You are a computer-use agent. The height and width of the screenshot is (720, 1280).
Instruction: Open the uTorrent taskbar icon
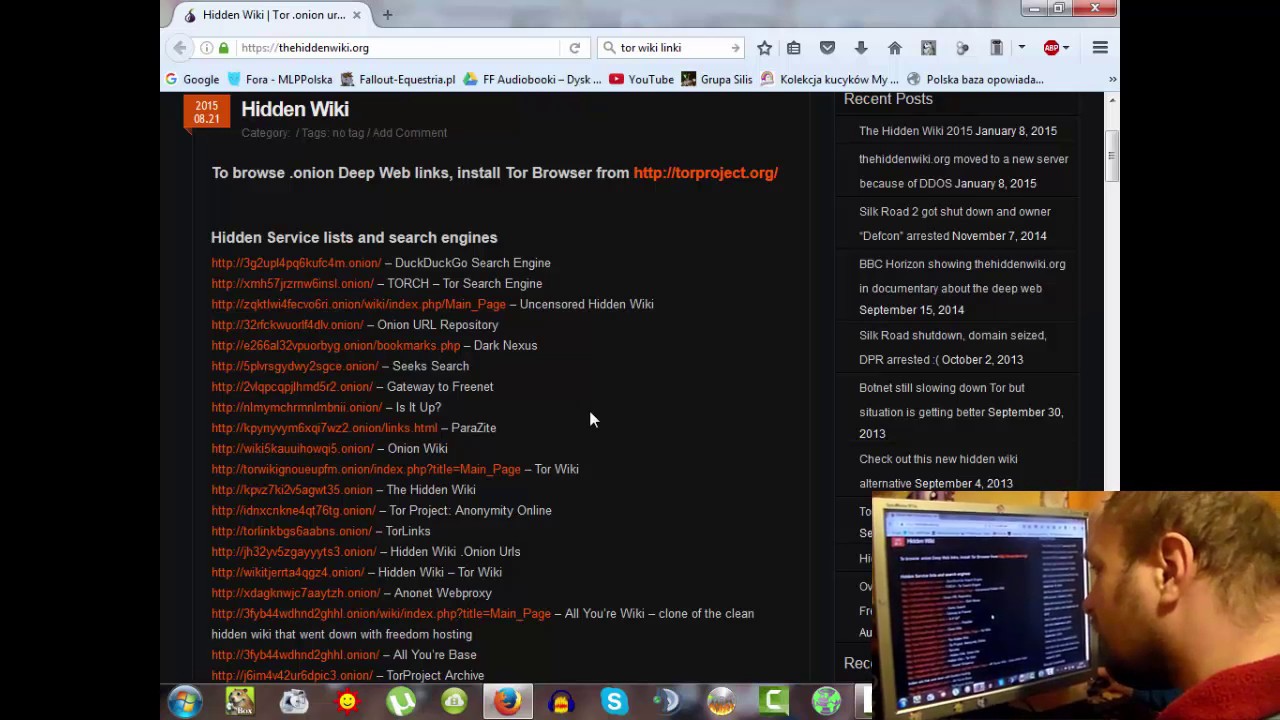tap(401, 702)
